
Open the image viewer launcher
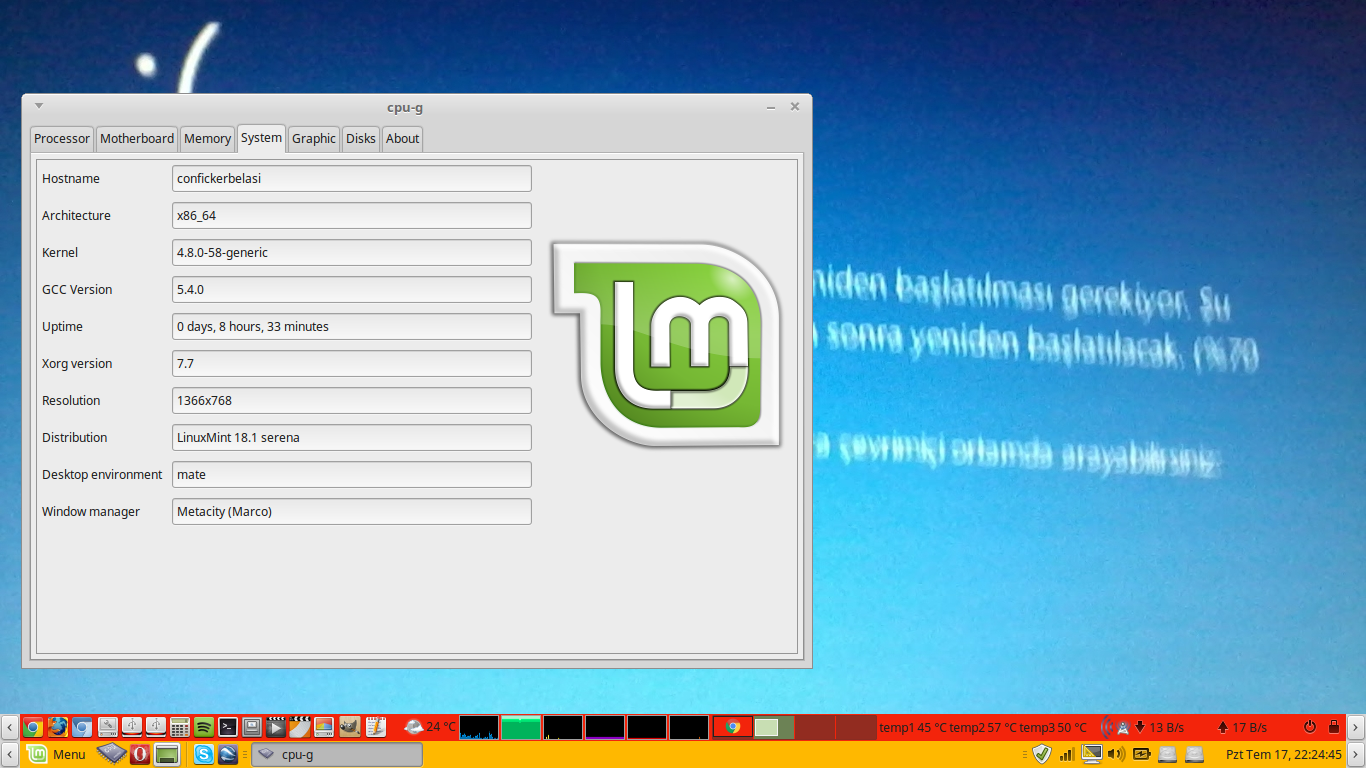click(323, 727)
